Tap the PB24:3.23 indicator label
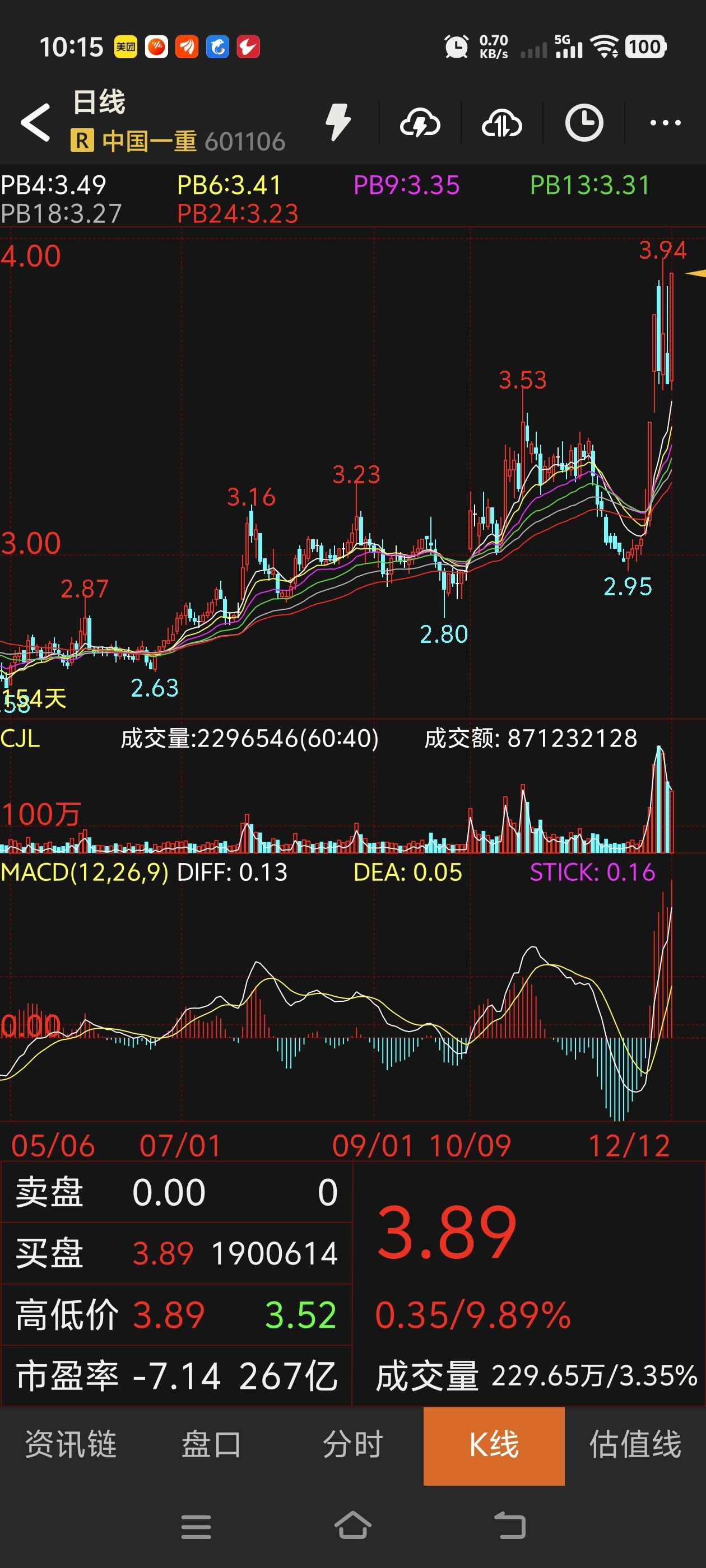This screenshot has height=1568, width=706. (x=238, y=214)
